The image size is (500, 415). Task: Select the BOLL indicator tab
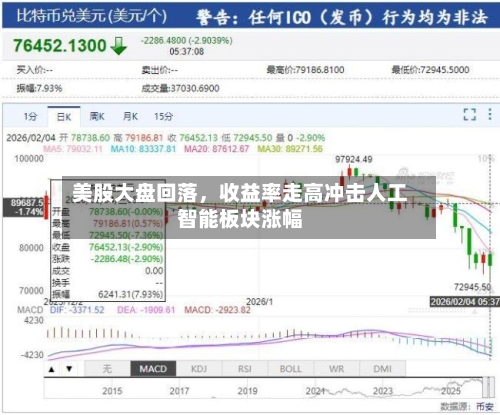[291, 369]
